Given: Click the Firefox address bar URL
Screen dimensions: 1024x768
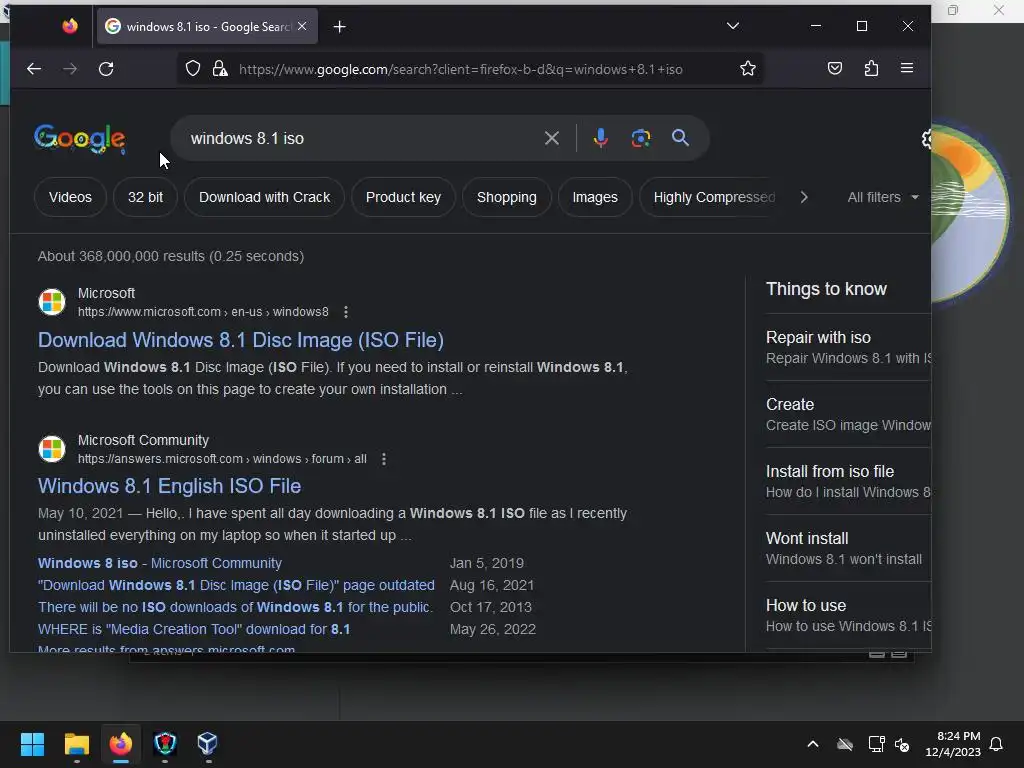Looking at the screenshot, I should tap(460, 69).
